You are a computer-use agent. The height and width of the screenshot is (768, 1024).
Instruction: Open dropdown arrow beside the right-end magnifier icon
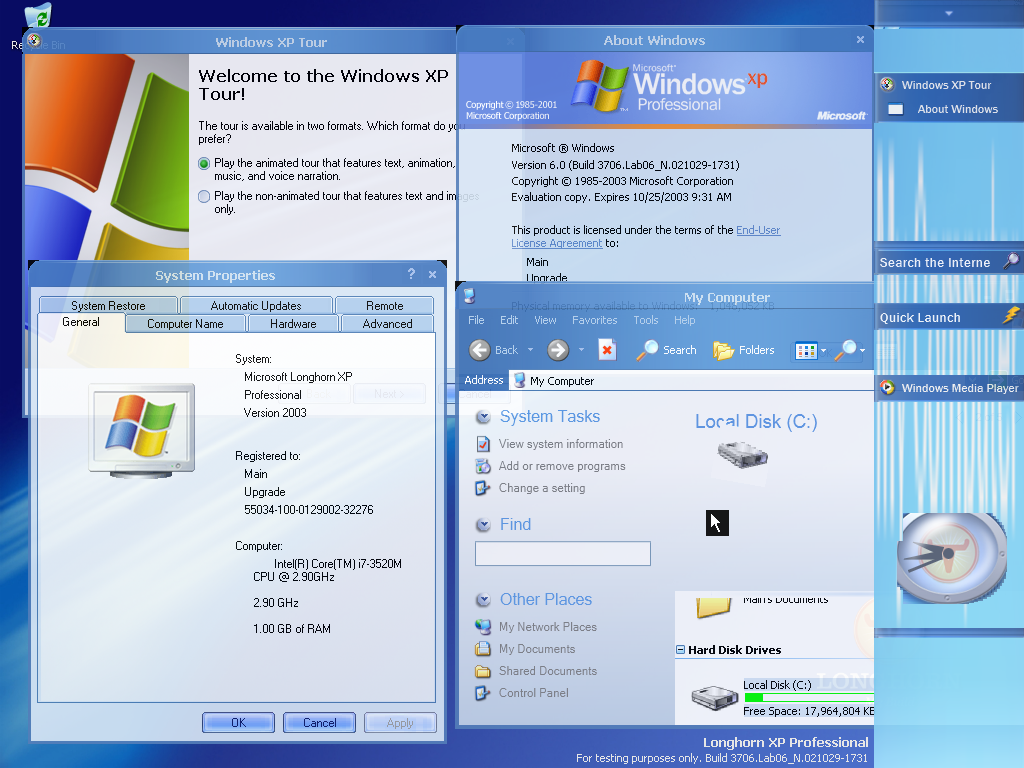coord(863,351)
